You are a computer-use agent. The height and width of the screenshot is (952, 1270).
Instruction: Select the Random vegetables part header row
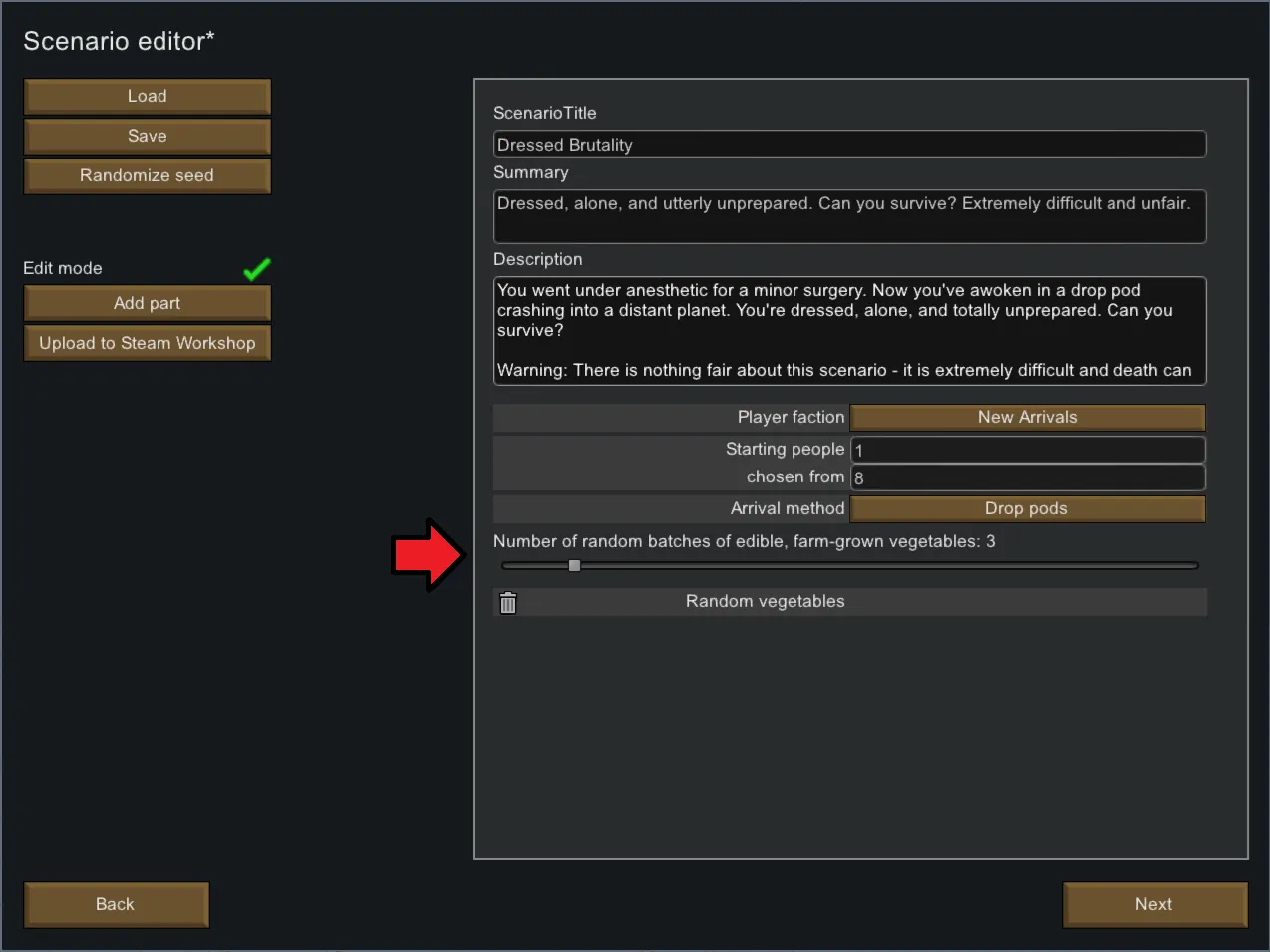tap(766, 602)
